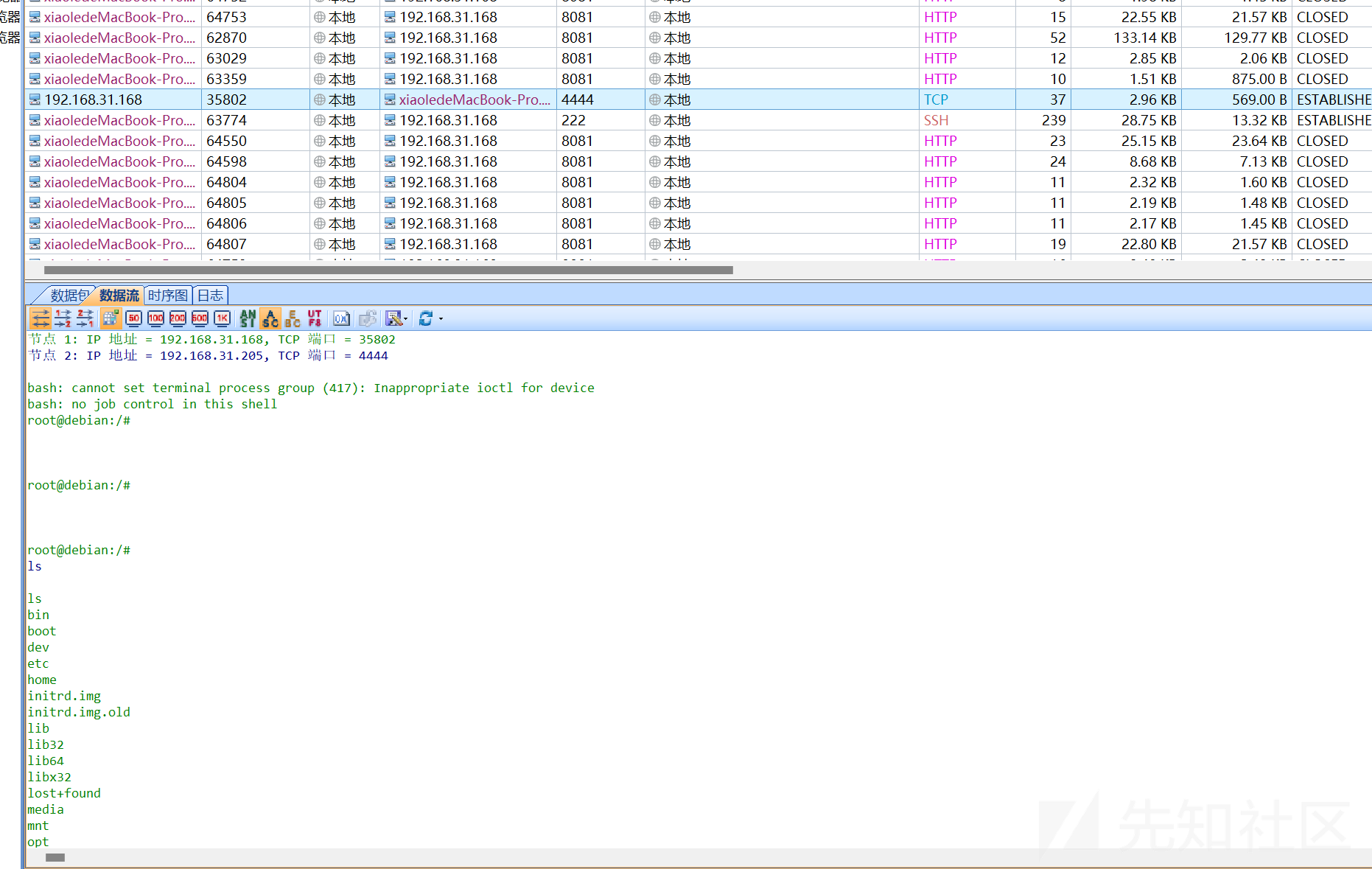Click the 'bash: no job control' line

tap(153, 404)
